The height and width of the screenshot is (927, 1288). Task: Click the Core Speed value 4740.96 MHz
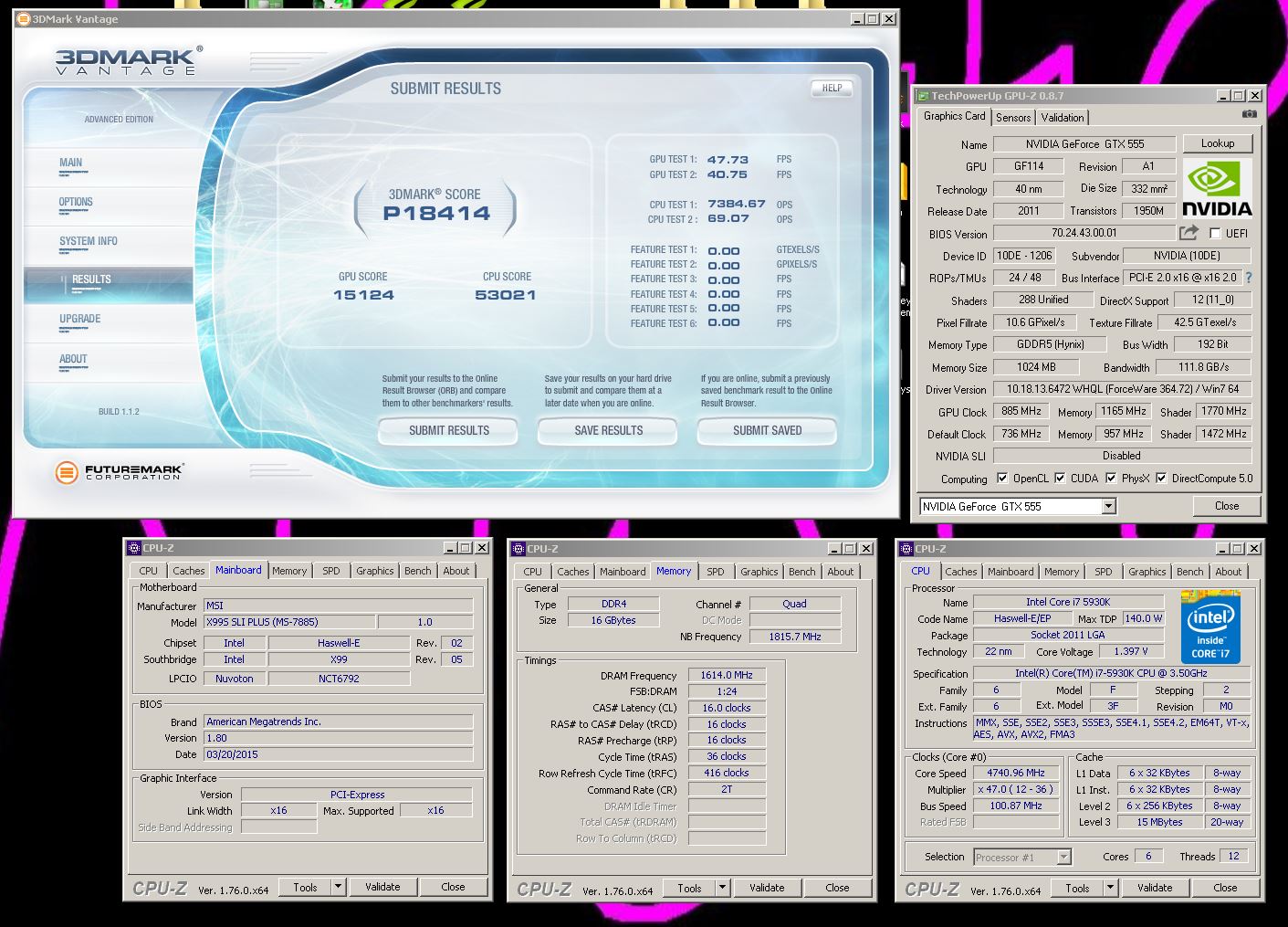pyautogui.click(x=1016, y=773)
